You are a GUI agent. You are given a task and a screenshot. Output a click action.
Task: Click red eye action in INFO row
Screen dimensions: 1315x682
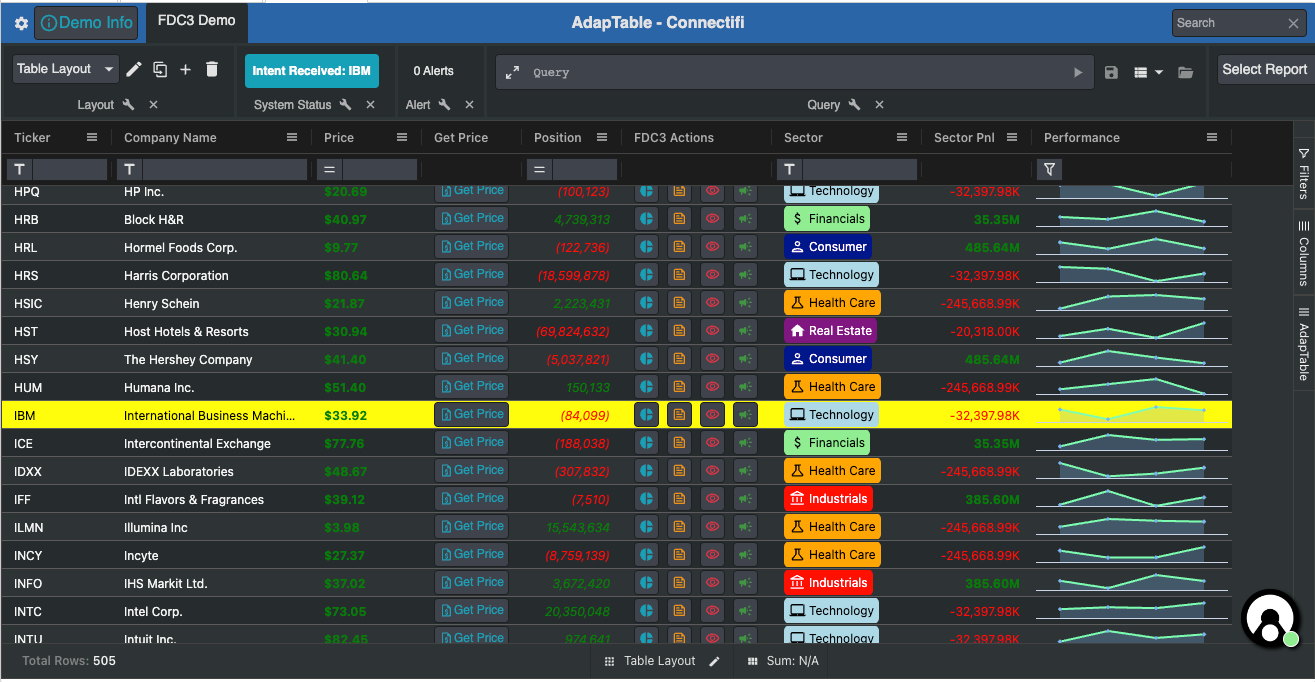[x=712, y=582]
